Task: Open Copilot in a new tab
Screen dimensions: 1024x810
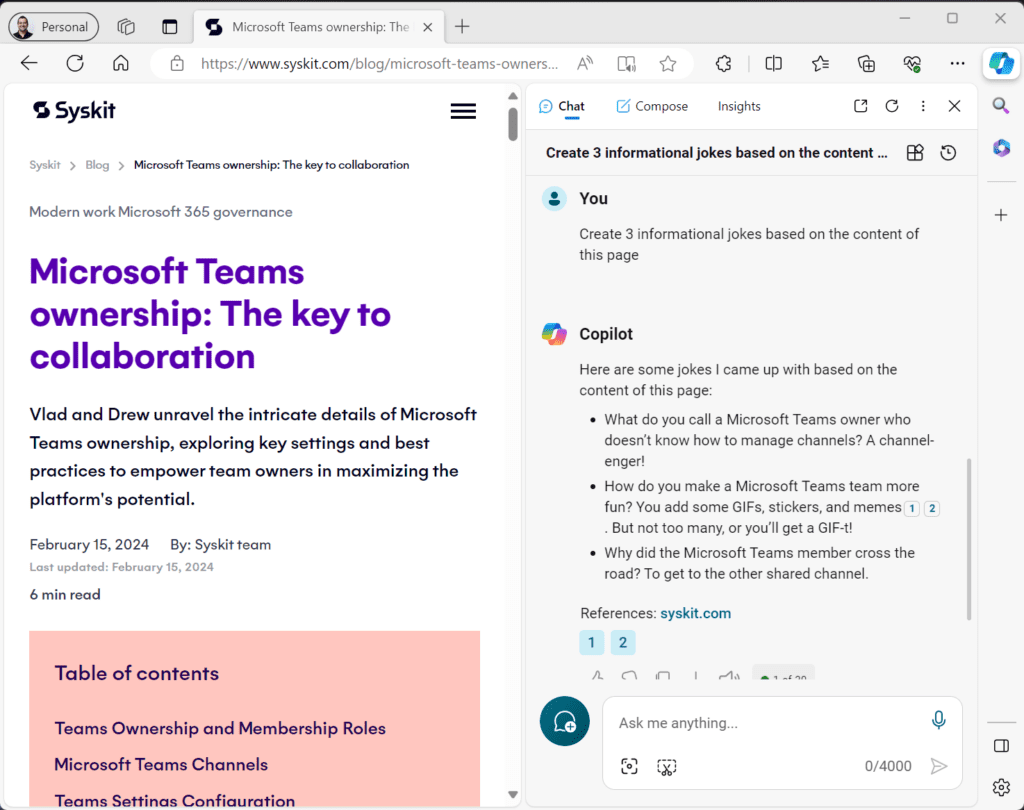Action: point(860,106)
